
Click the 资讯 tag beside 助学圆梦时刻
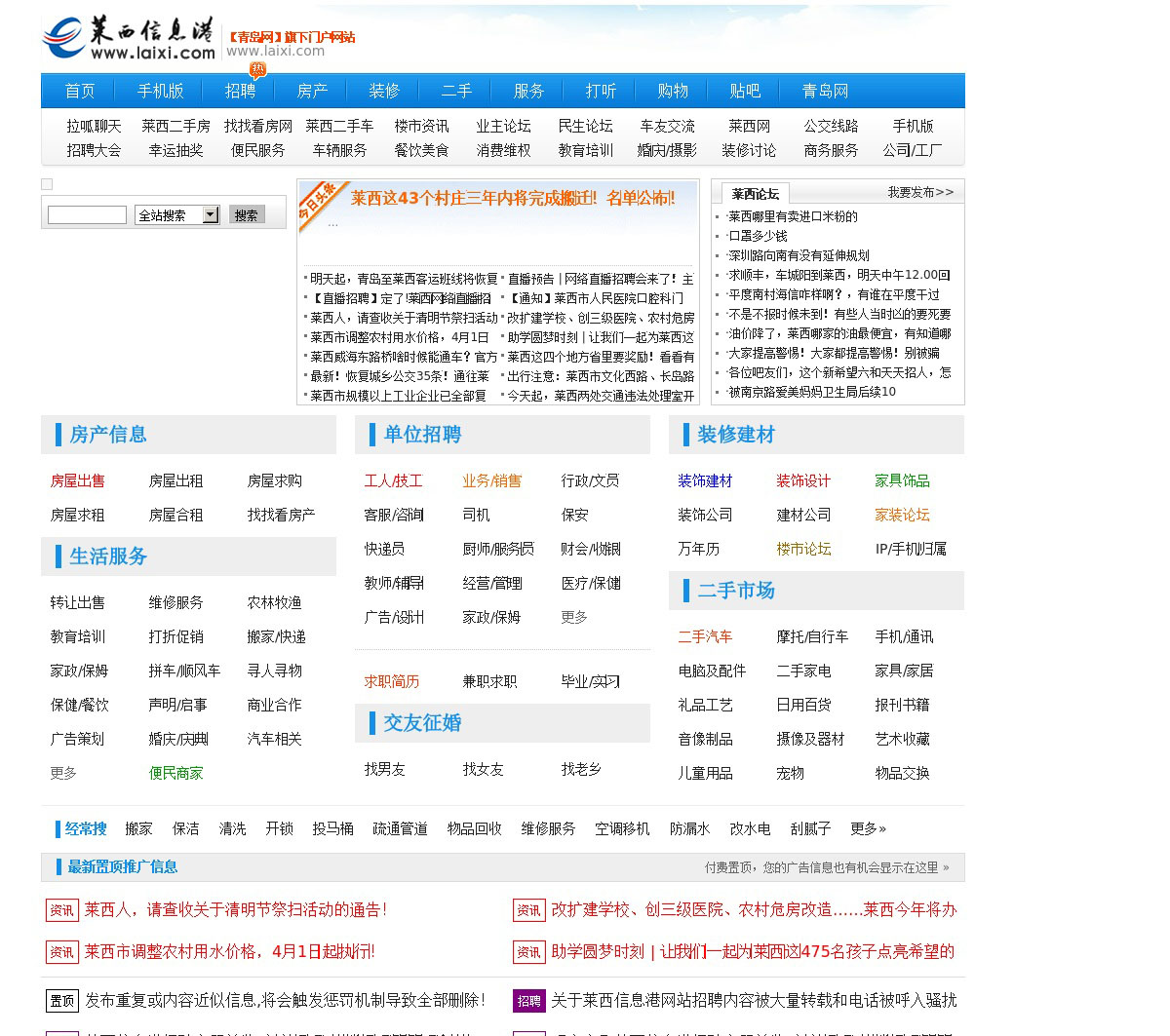(x=528, y=952)
